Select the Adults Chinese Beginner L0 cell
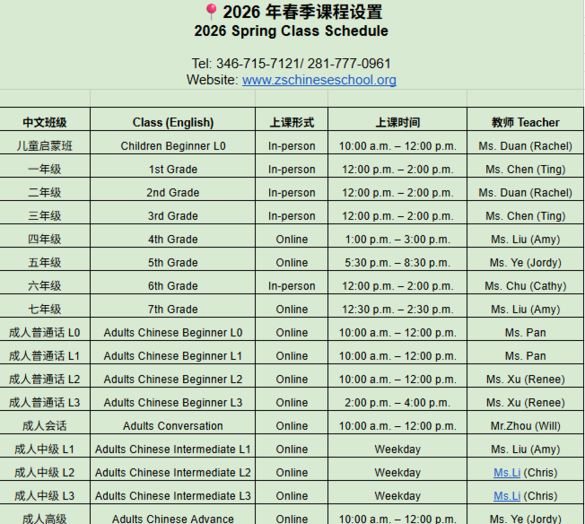585x524 pixels. click(173, 330)
